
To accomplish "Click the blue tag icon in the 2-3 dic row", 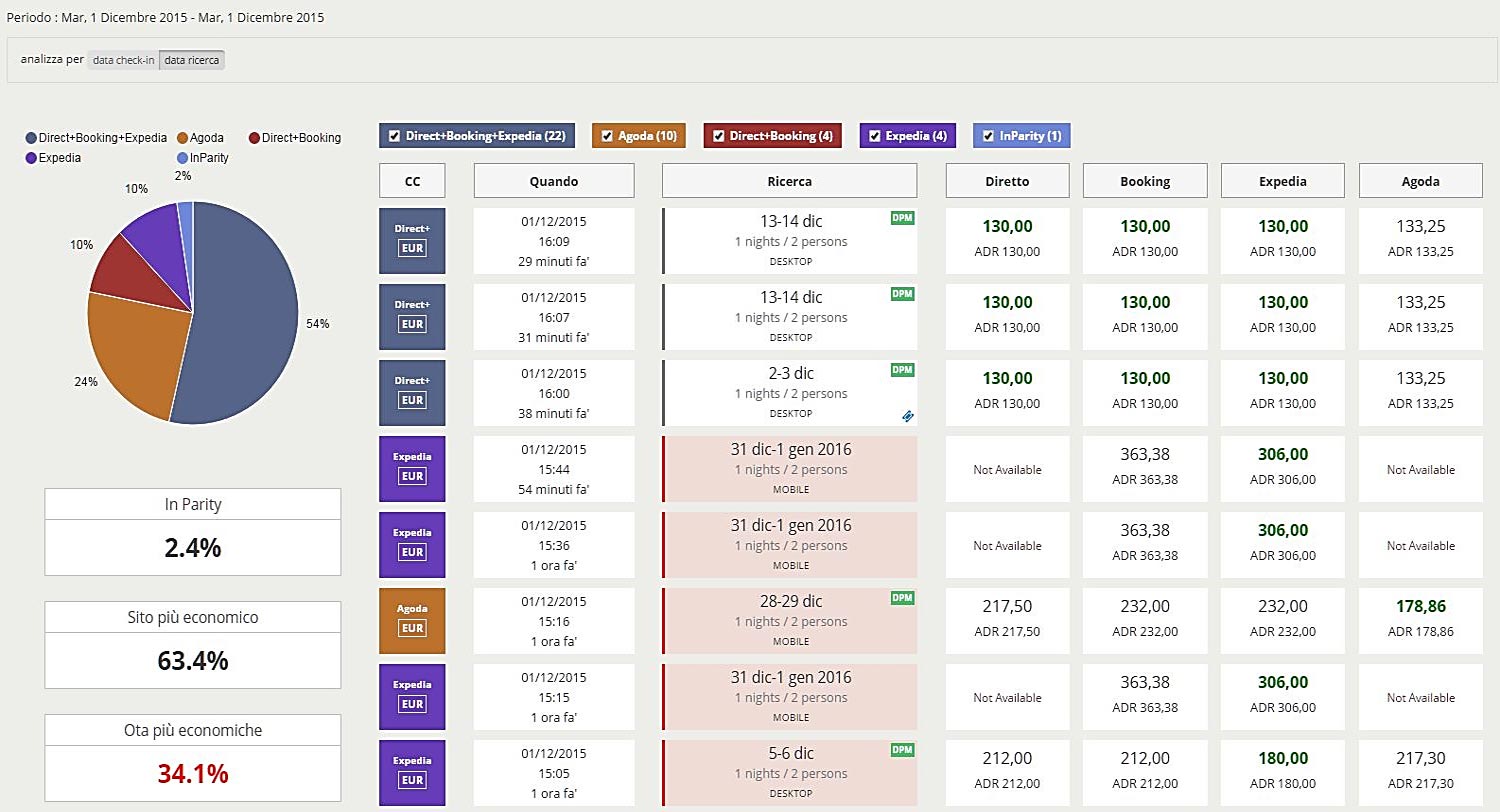I will (x=907, y=415).
